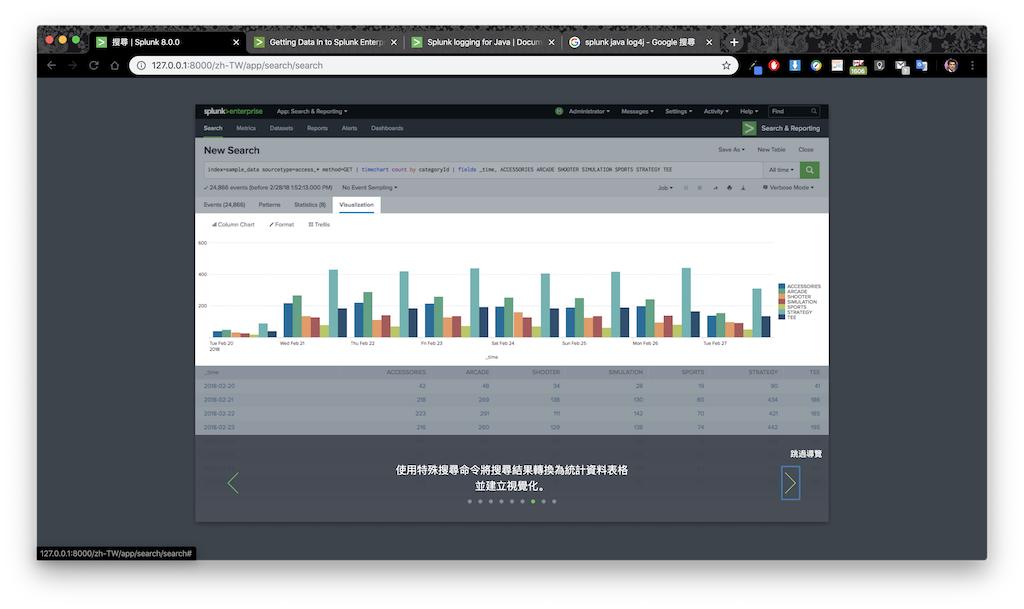The width and height of the screenshot is (1024, 609).
Task: Open the Column Chart type picker
Action: pos(233,225)
